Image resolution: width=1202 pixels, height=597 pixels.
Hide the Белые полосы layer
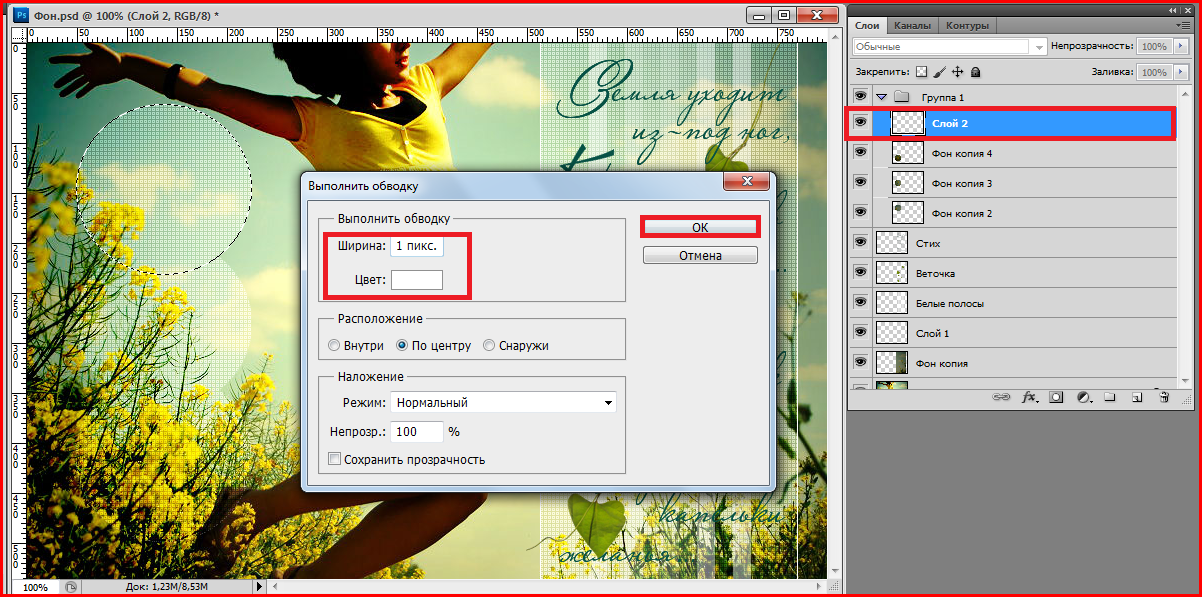860,303
